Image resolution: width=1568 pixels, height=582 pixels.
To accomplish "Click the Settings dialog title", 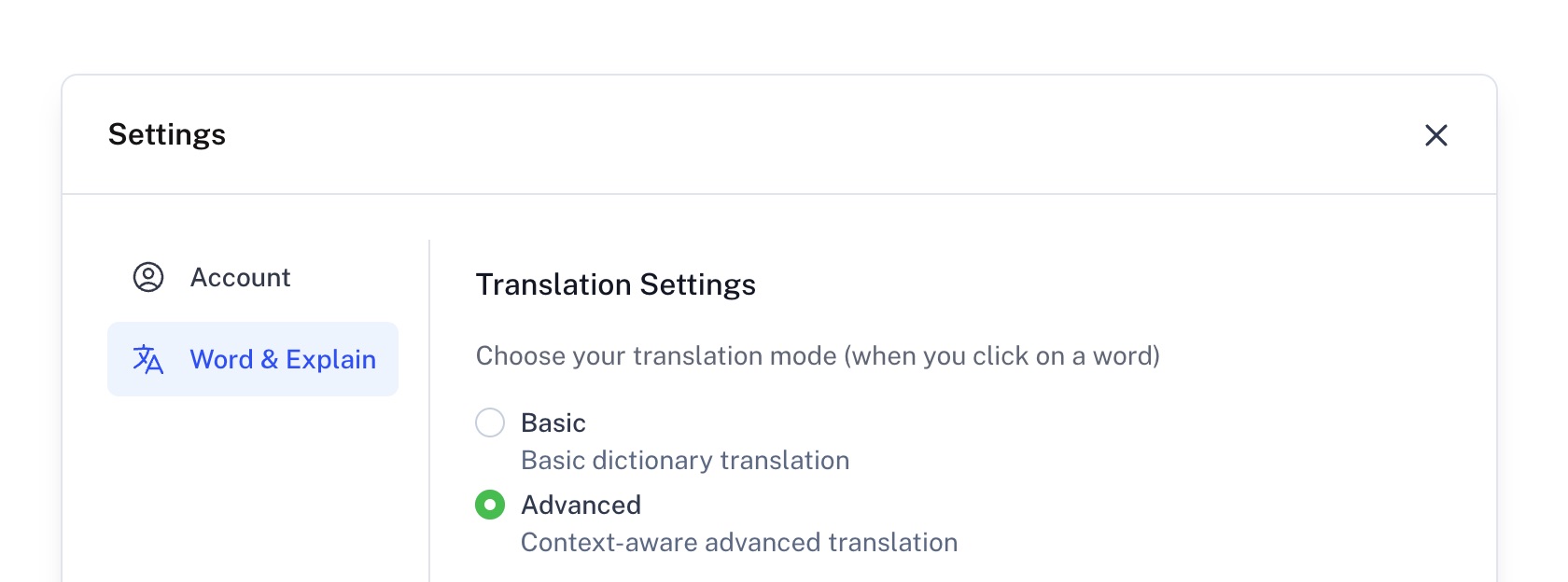I will 167,134.
